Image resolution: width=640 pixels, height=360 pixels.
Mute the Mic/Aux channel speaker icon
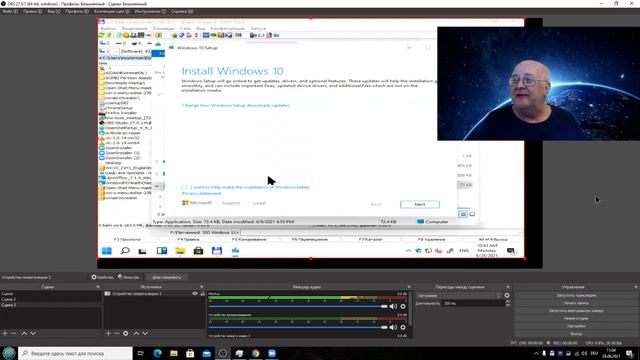393,306
